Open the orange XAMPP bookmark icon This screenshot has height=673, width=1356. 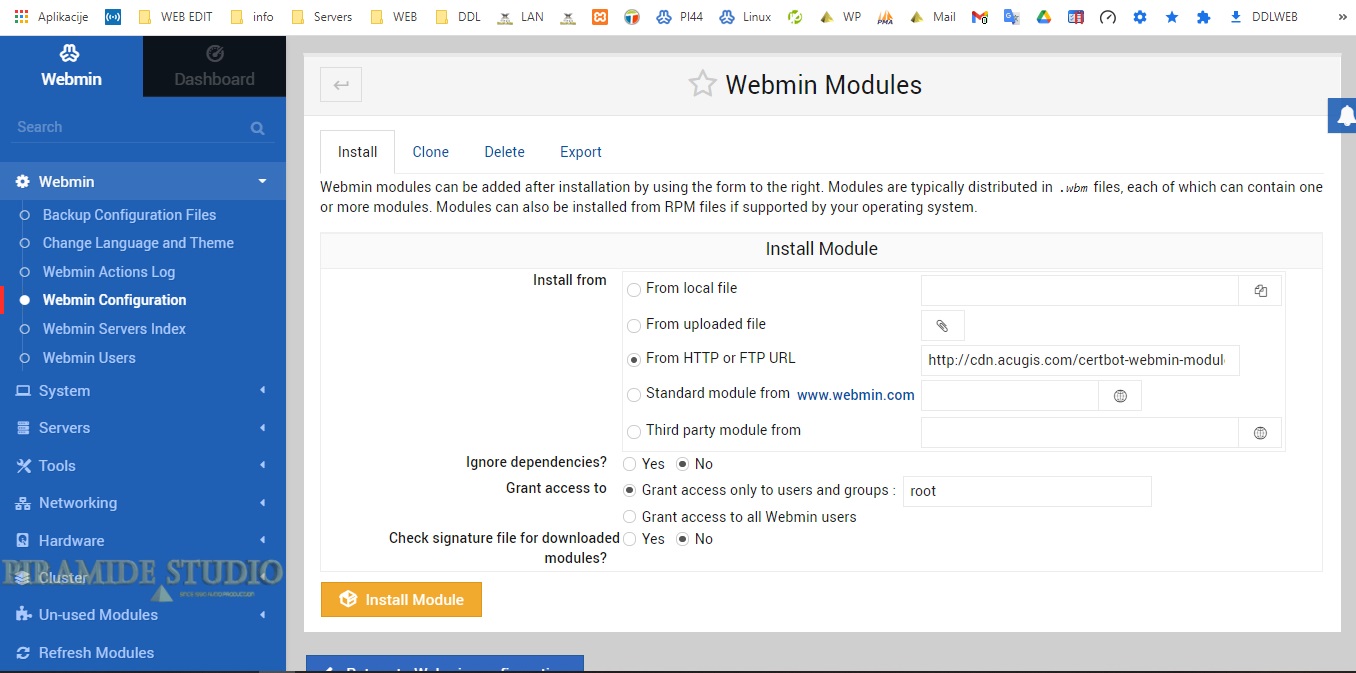[600, 17]
